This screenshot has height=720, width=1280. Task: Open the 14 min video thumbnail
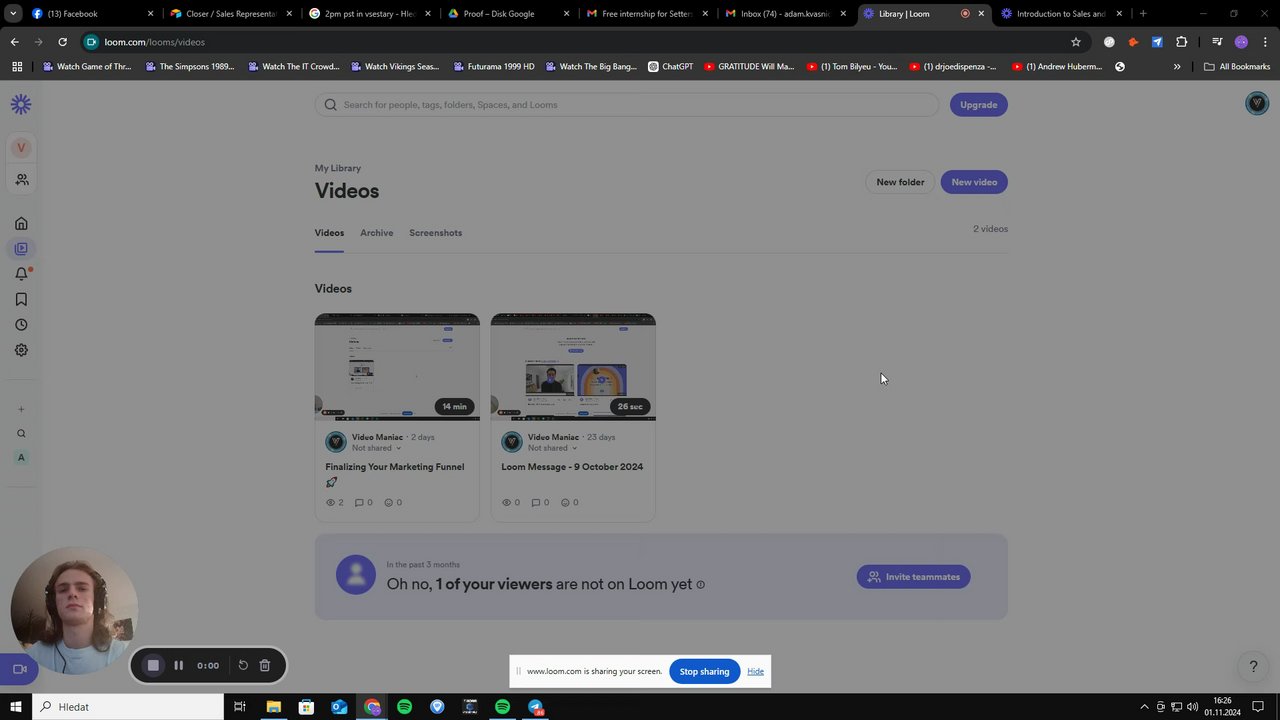tap(397, 367)
